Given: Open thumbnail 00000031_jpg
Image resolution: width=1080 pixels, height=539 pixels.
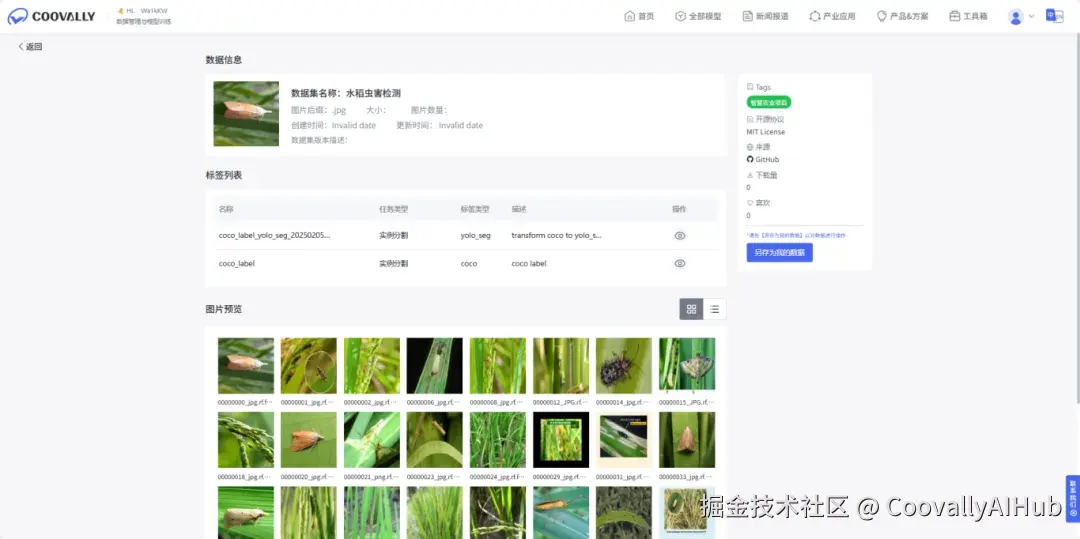Looking at the screenshot, I should pyautogui.click(x=624, y=440).
